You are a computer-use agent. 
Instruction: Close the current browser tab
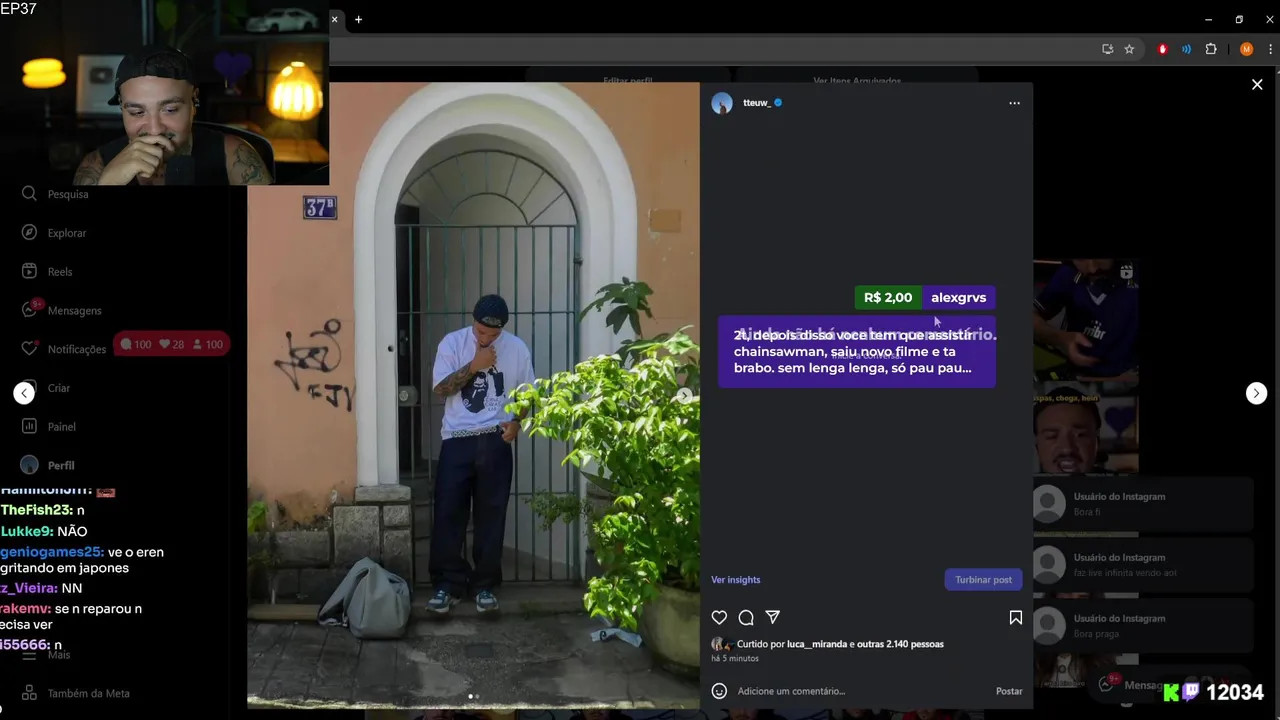pos(335,19)
